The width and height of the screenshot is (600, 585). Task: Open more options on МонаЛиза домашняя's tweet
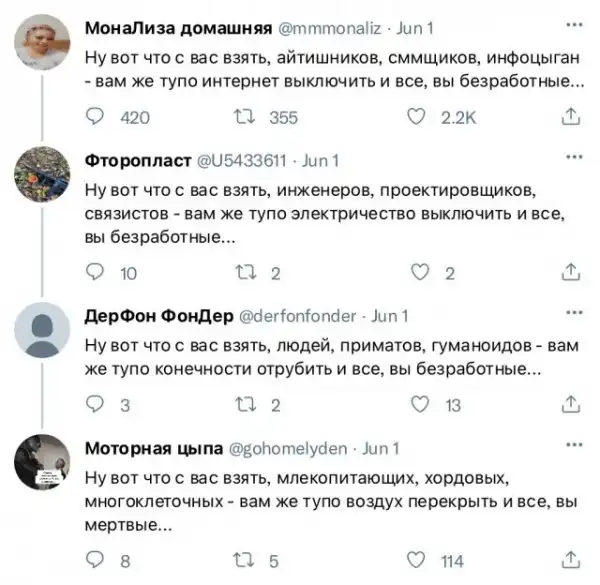click(x=571, y=25)
